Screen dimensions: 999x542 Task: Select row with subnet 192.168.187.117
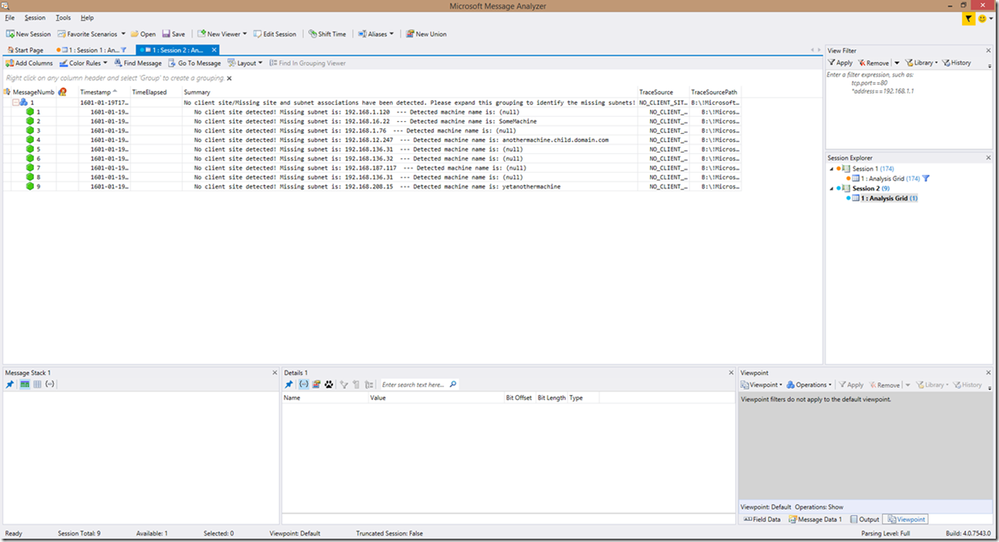(x=372, y=168)
